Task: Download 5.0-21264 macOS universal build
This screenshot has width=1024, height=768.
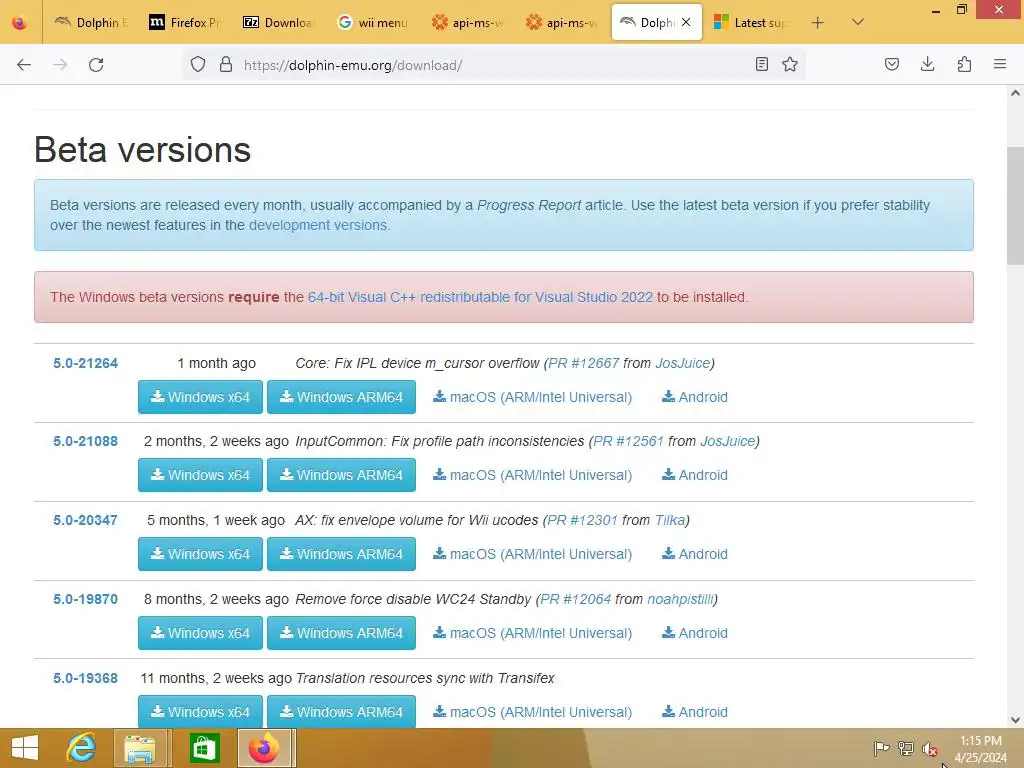Action: coord(532,397)
